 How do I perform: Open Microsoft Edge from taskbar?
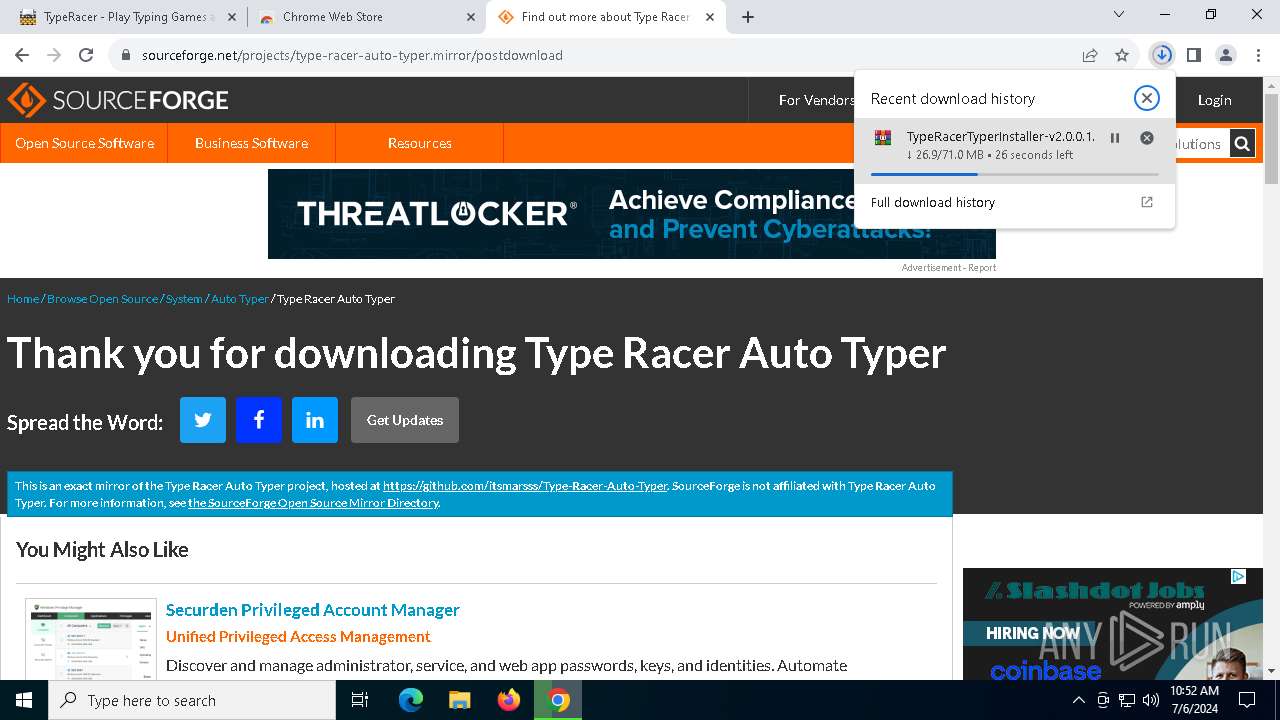click(411, 700)
